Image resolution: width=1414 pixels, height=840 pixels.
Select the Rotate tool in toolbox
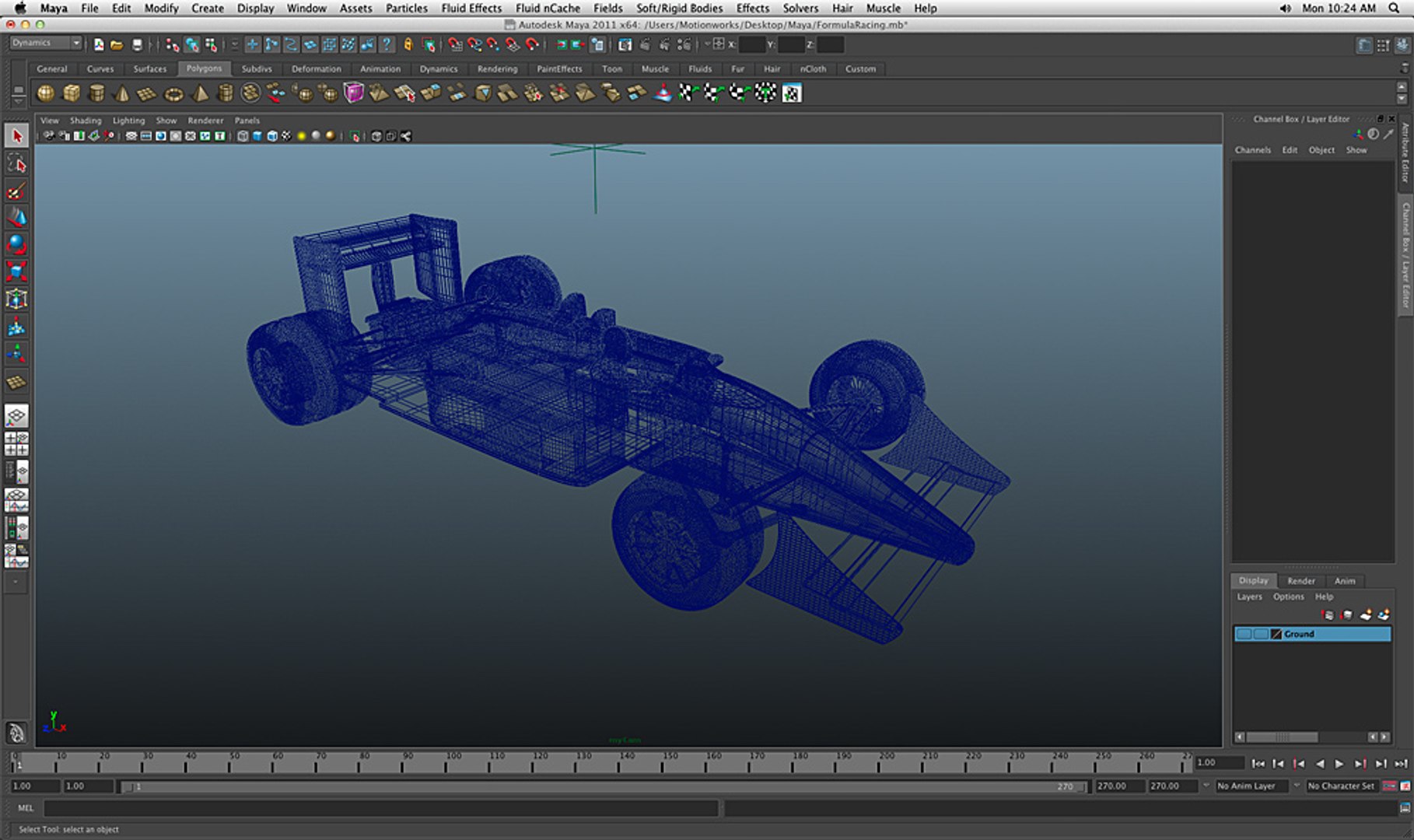tap(16, 245)
